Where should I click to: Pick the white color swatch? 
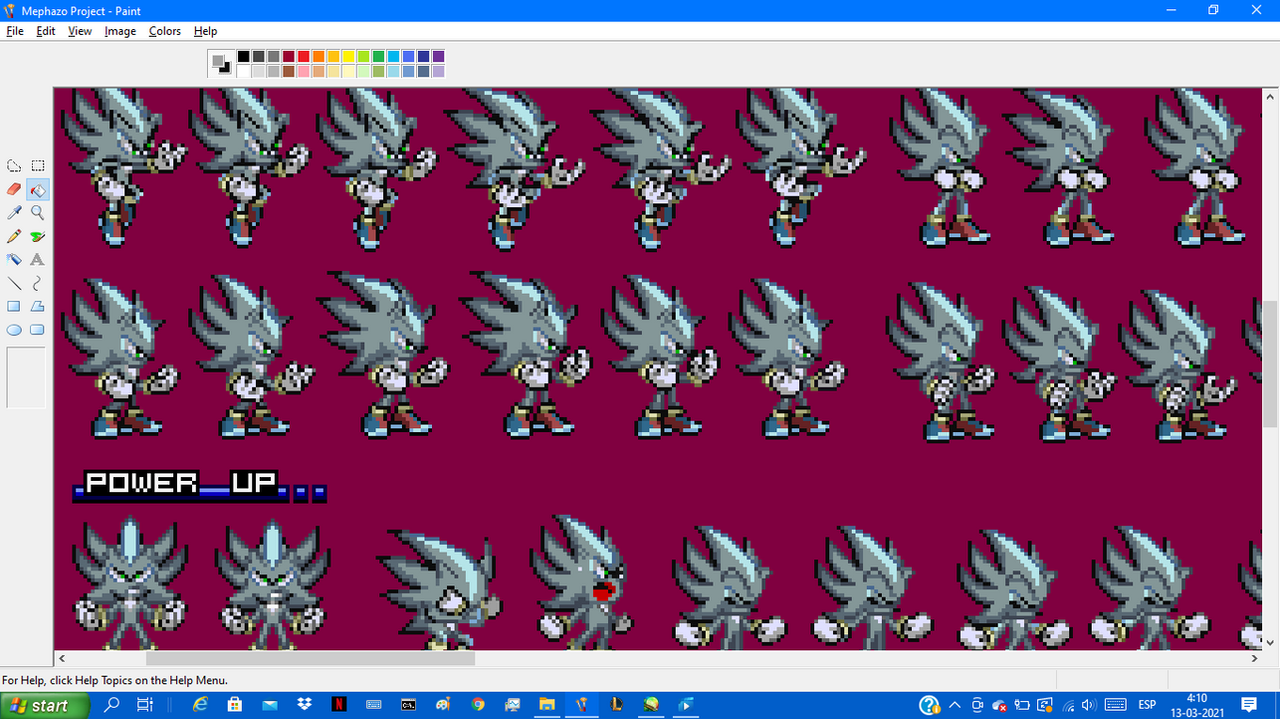[x=243, y=71]
